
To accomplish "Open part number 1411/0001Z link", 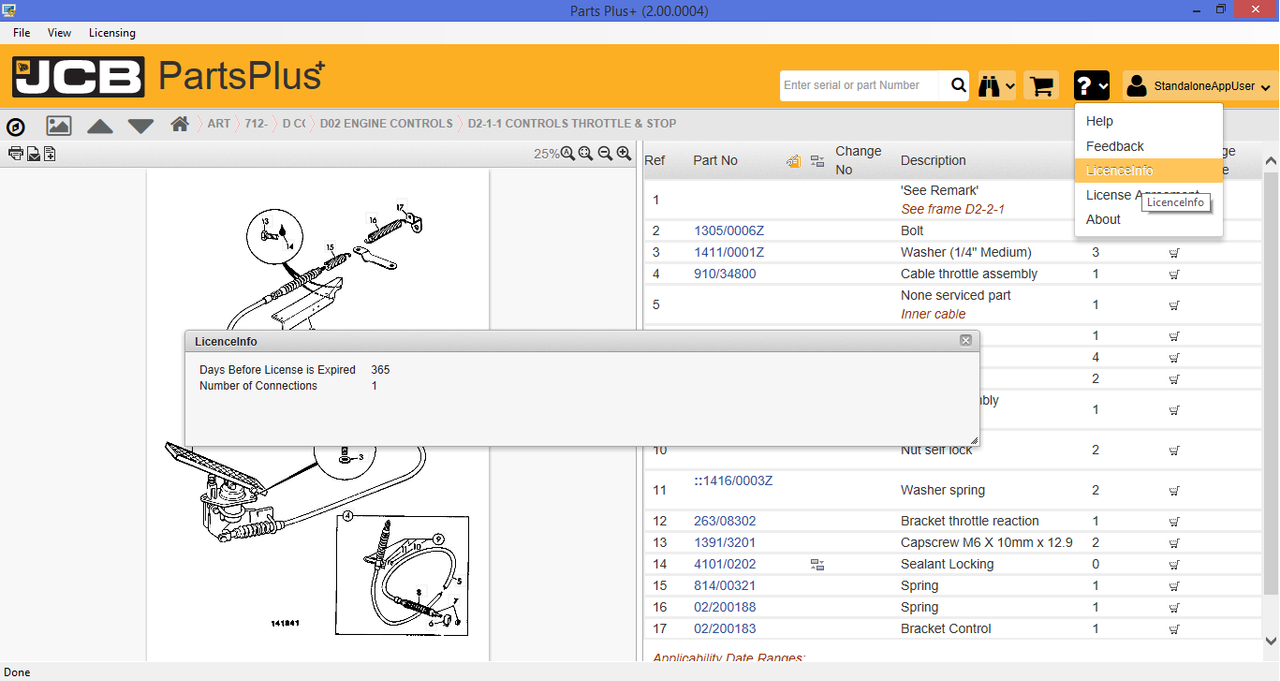I will tap(729, 252).
